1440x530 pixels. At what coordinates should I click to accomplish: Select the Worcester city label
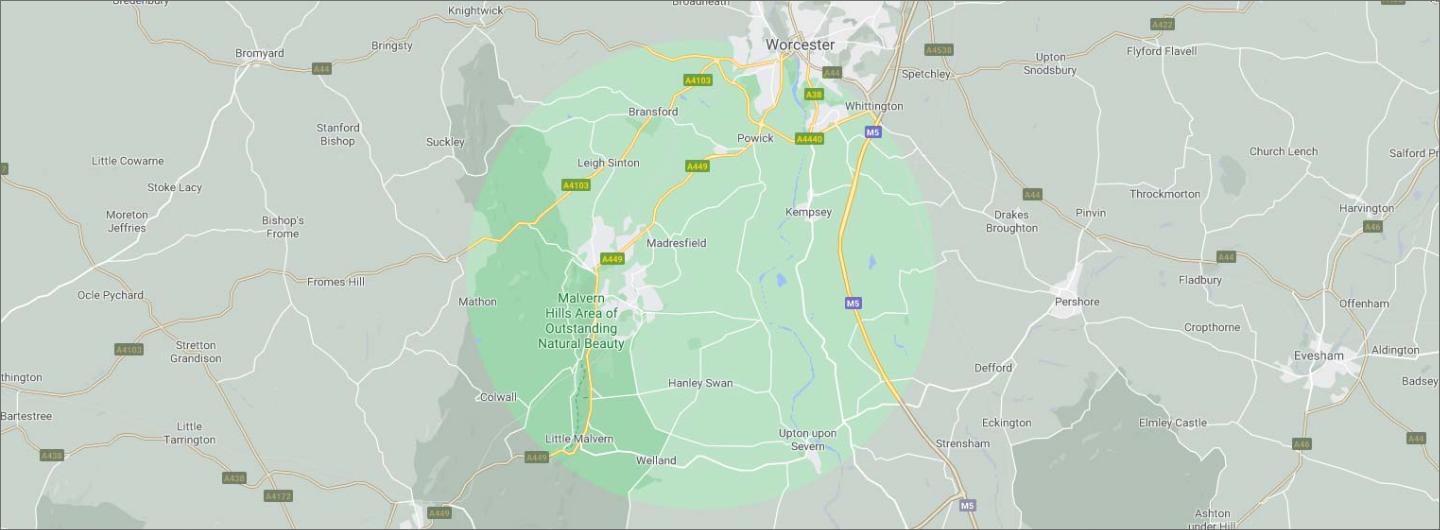point(800,45)
